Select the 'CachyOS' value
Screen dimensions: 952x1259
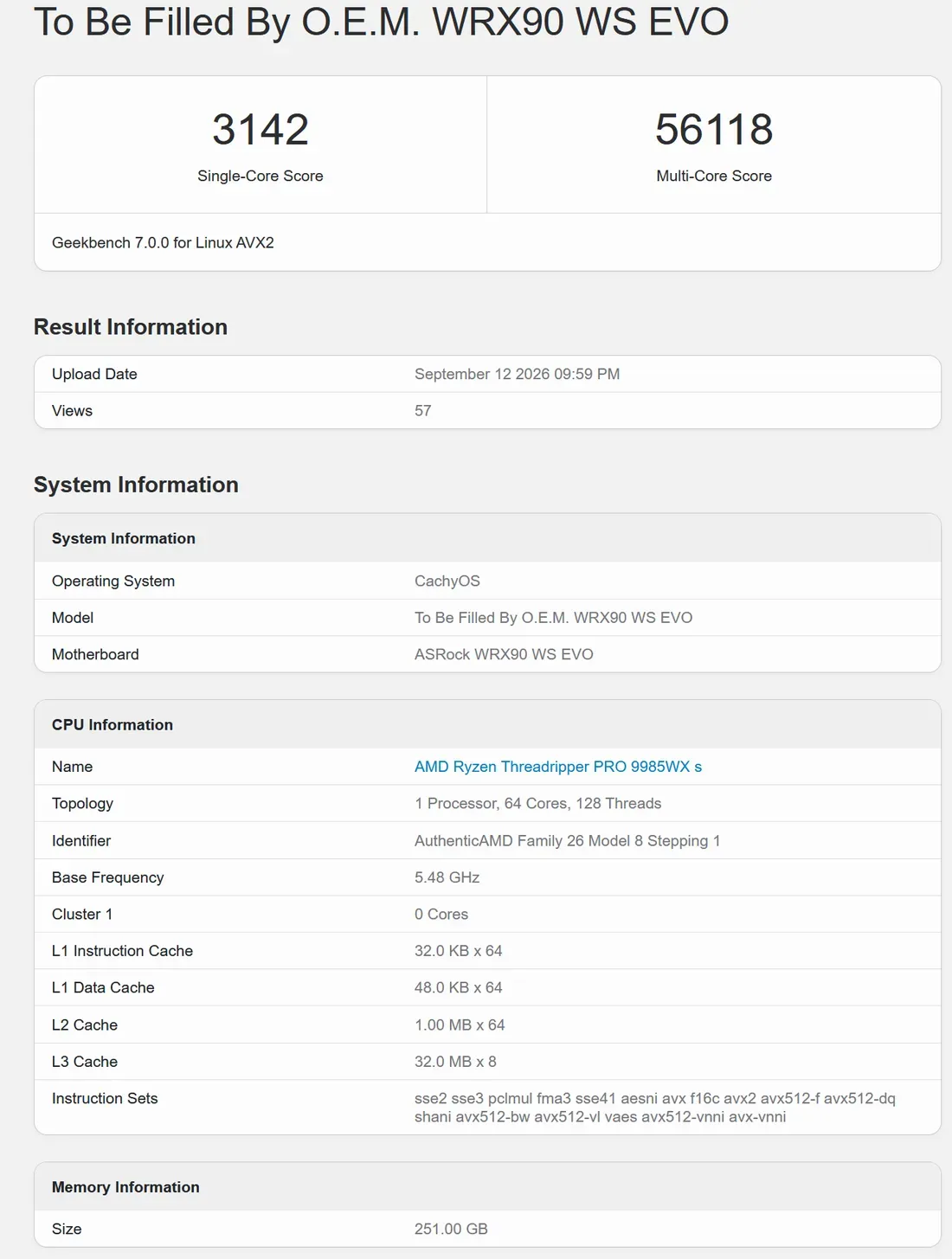[447, 581]
